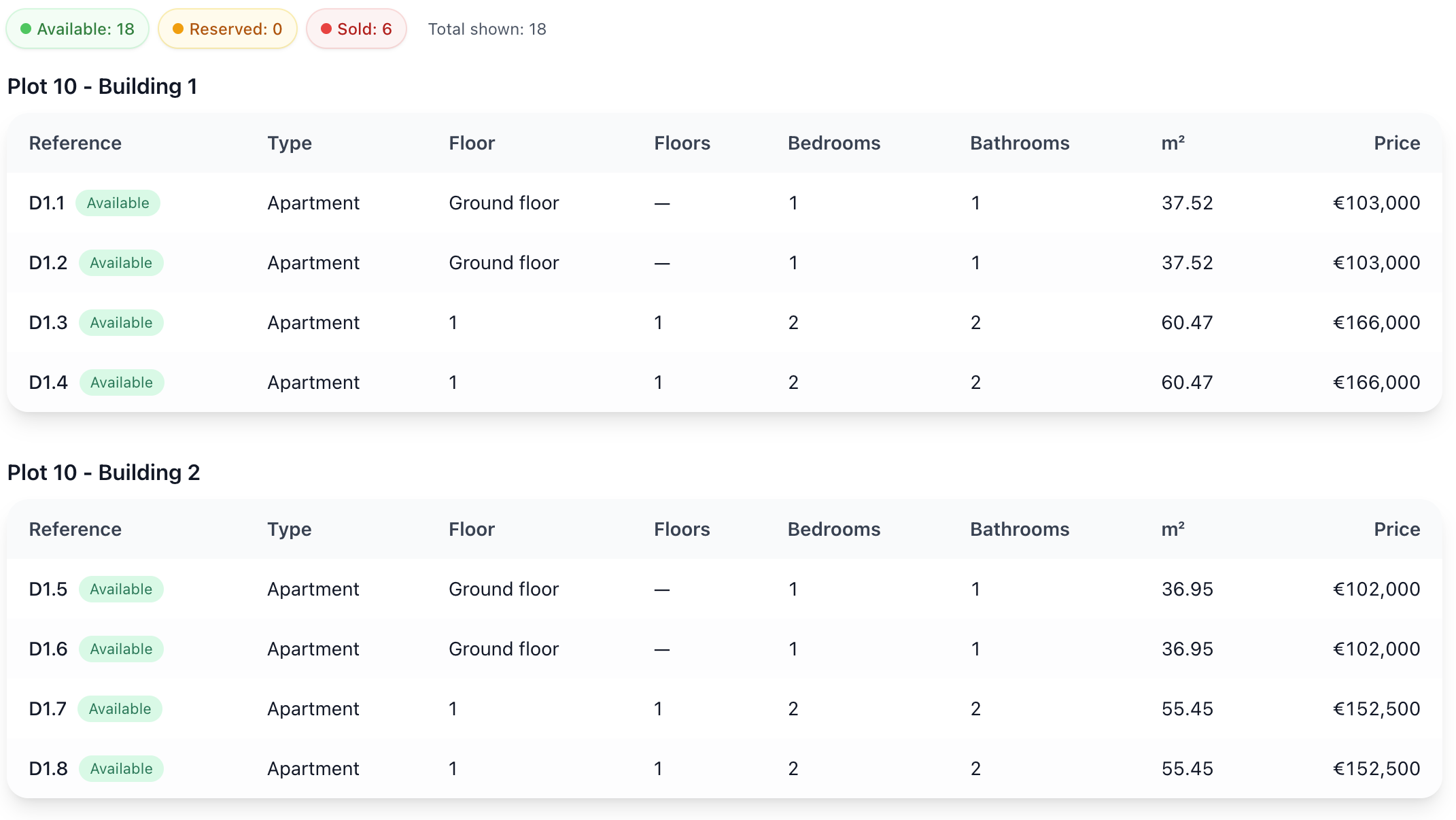
Task: Click Available badge next to D1.1
Action: [118, 203]
